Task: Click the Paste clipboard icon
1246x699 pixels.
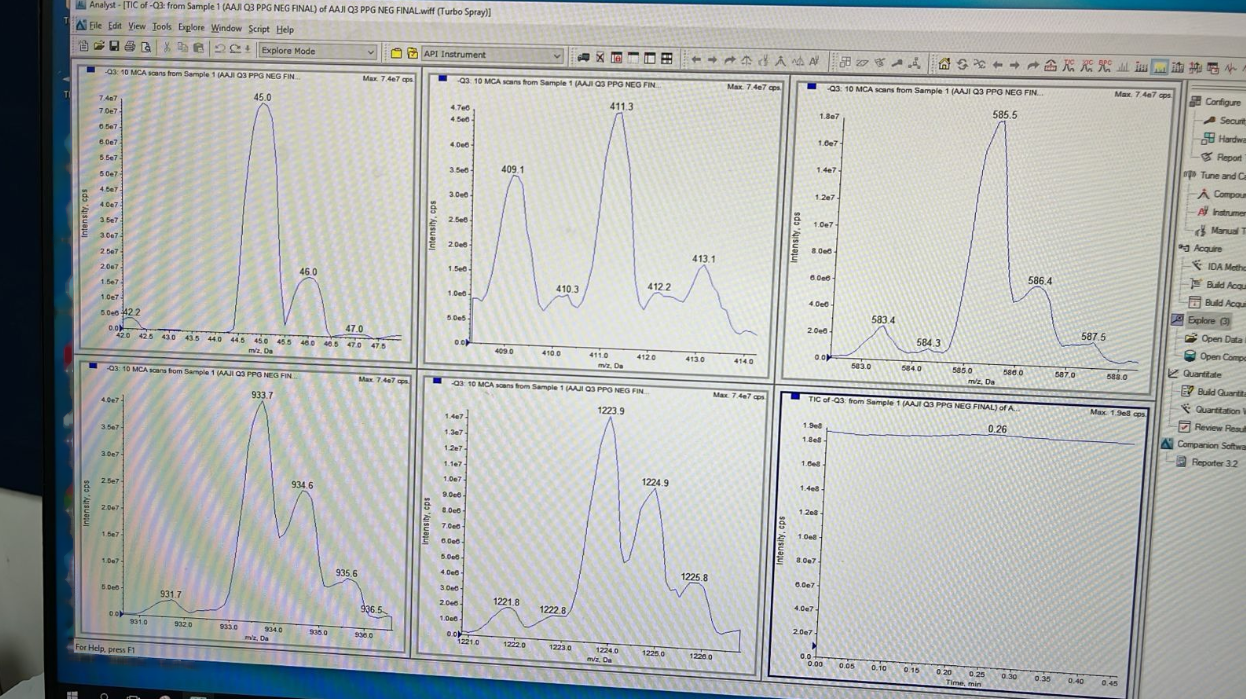Action: point(199,48)
